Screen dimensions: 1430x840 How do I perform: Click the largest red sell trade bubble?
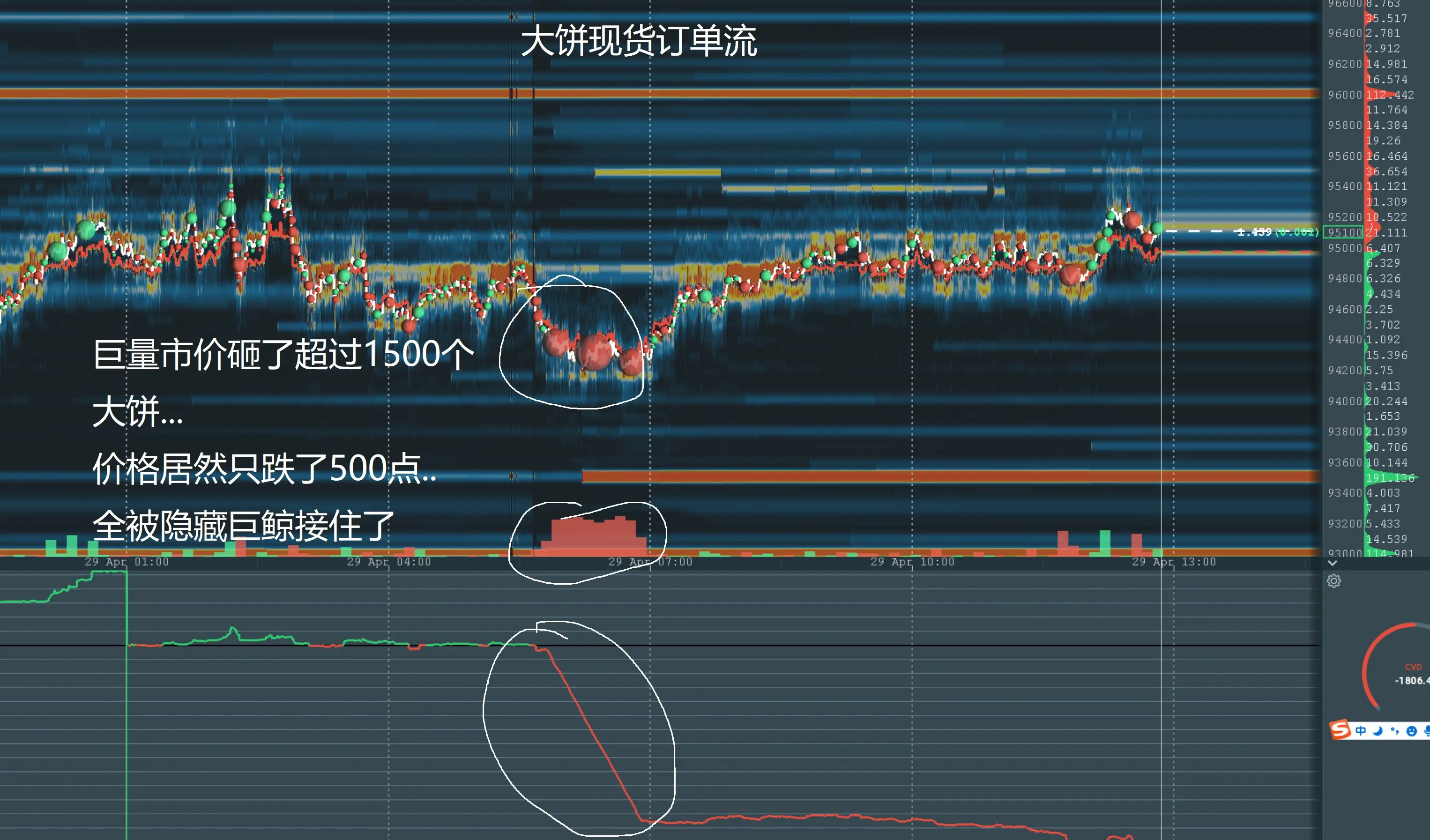click(x=595, y=352)
